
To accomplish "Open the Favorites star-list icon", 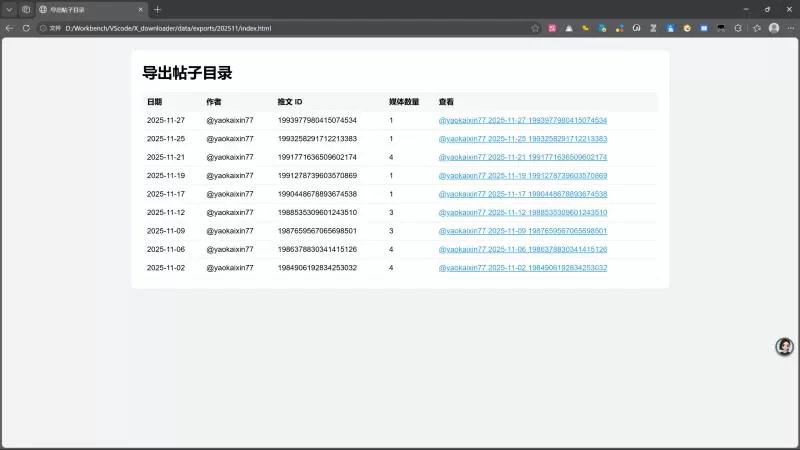I will click(x=757, y=28).
